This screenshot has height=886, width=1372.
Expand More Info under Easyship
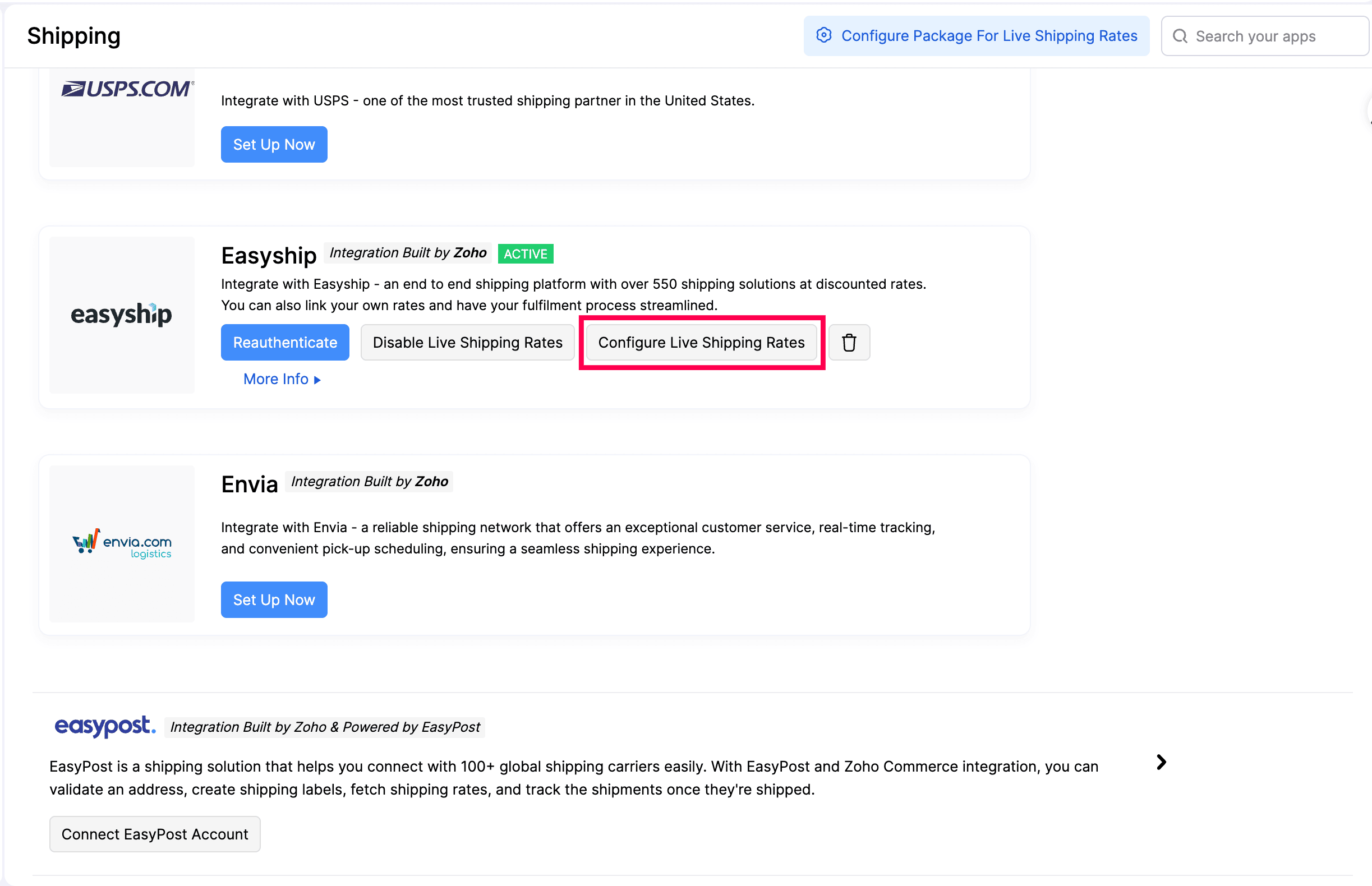click(x=282, y=379)
